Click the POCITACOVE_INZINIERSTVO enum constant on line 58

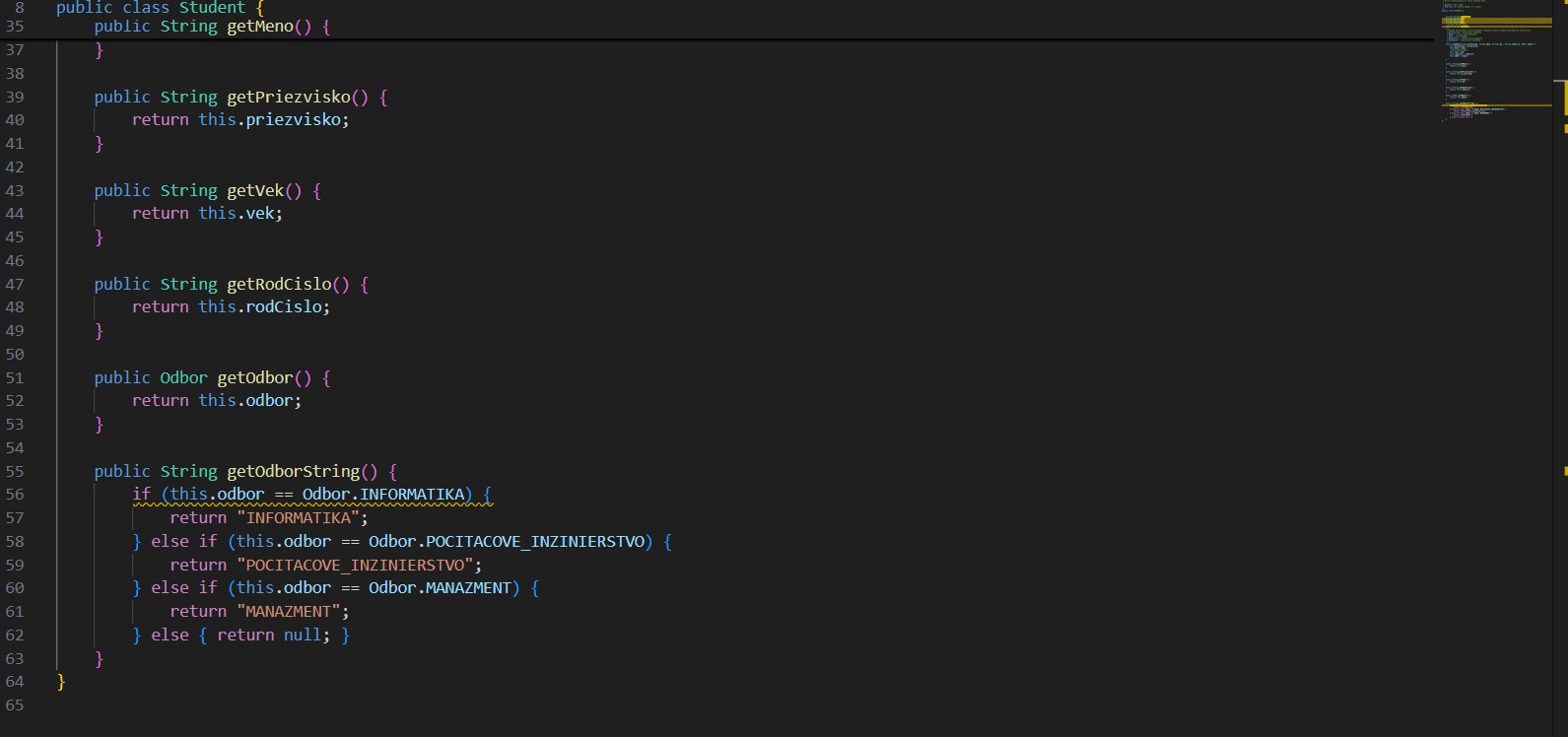tap(535, 542)
